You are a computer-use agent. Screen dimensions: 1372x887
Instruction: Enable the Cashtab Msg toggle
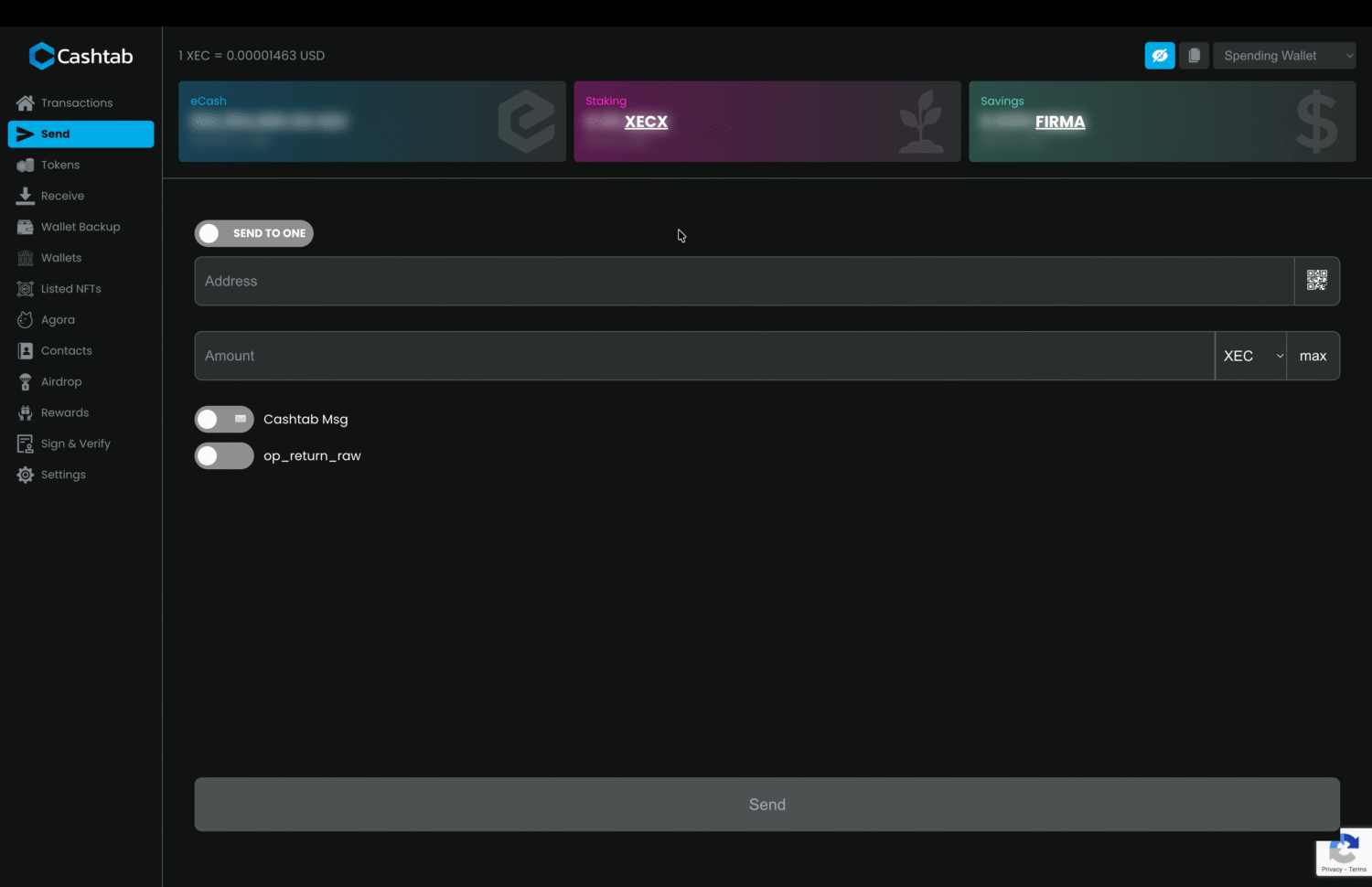click(224, 420)
